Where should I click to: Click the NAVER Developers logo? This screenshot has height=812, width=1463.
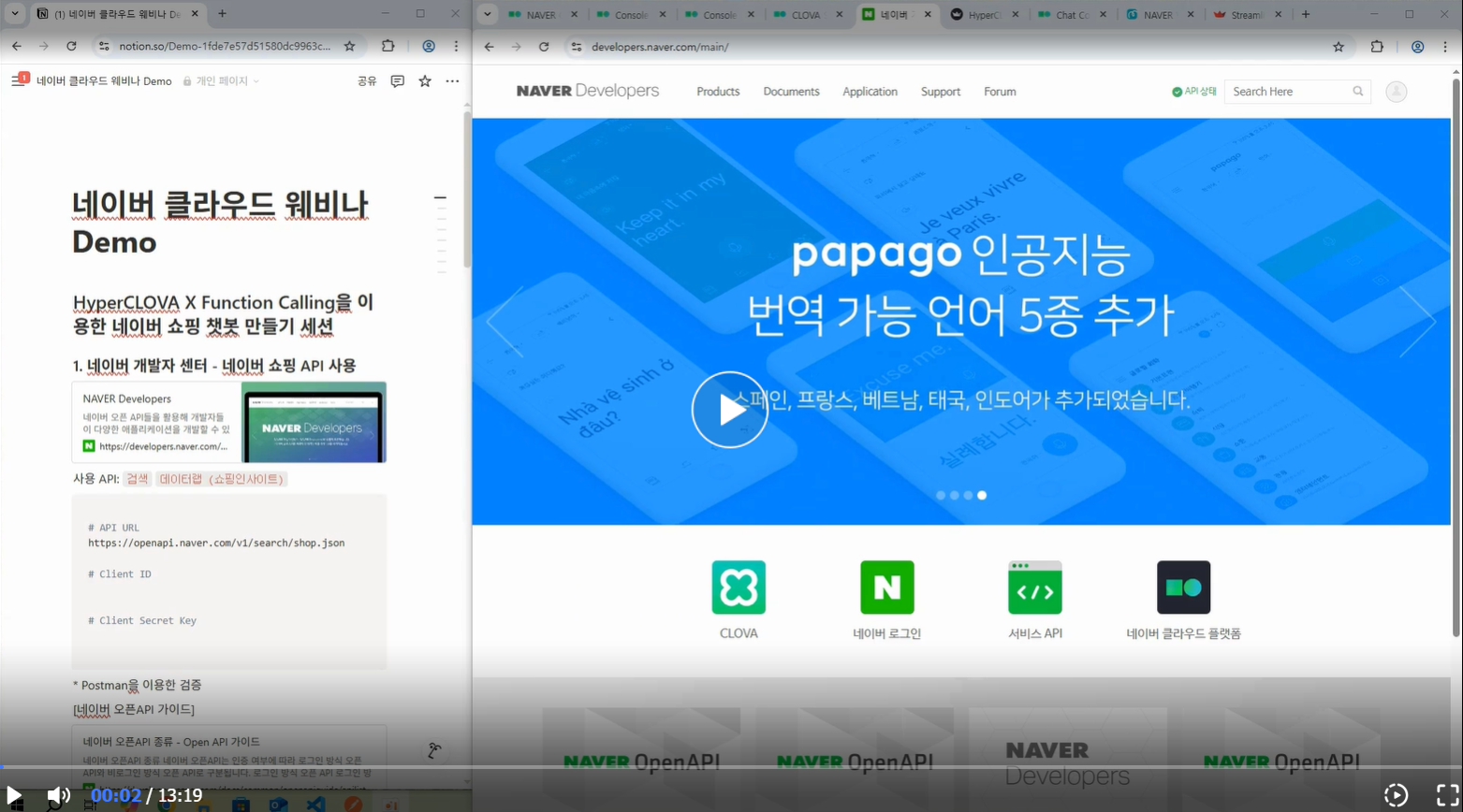[x=588, y=91]
